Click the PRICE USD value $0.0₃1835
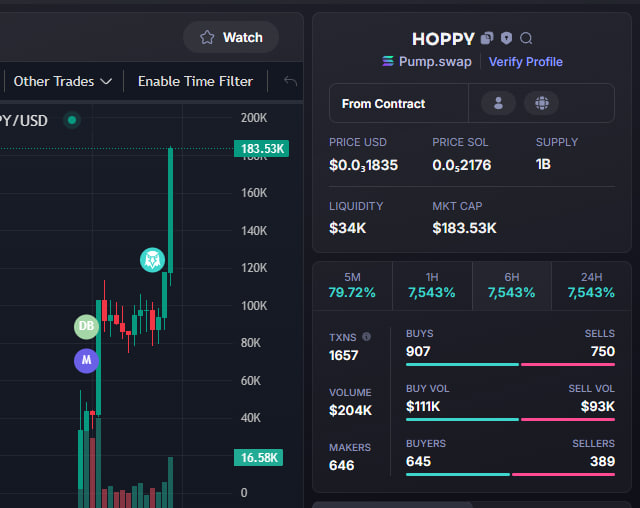Image resolution: width=640 pixels, height=508 pixels. coord(363,165)
